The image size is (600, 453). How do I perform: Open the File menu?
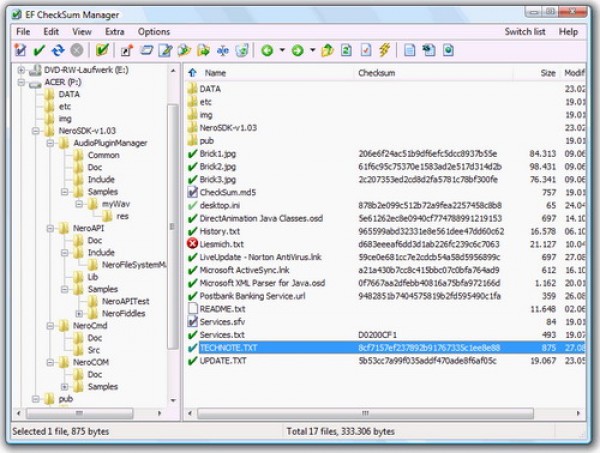coord(23,31)
